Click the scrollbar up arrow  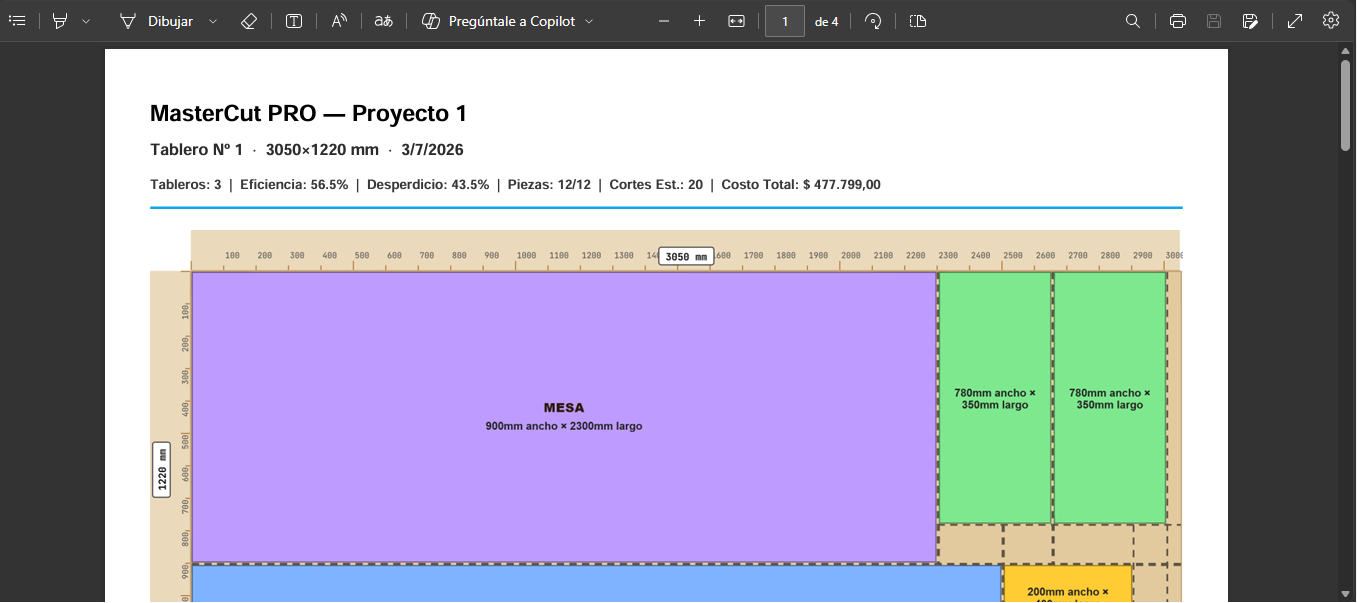coord(1346,50)
